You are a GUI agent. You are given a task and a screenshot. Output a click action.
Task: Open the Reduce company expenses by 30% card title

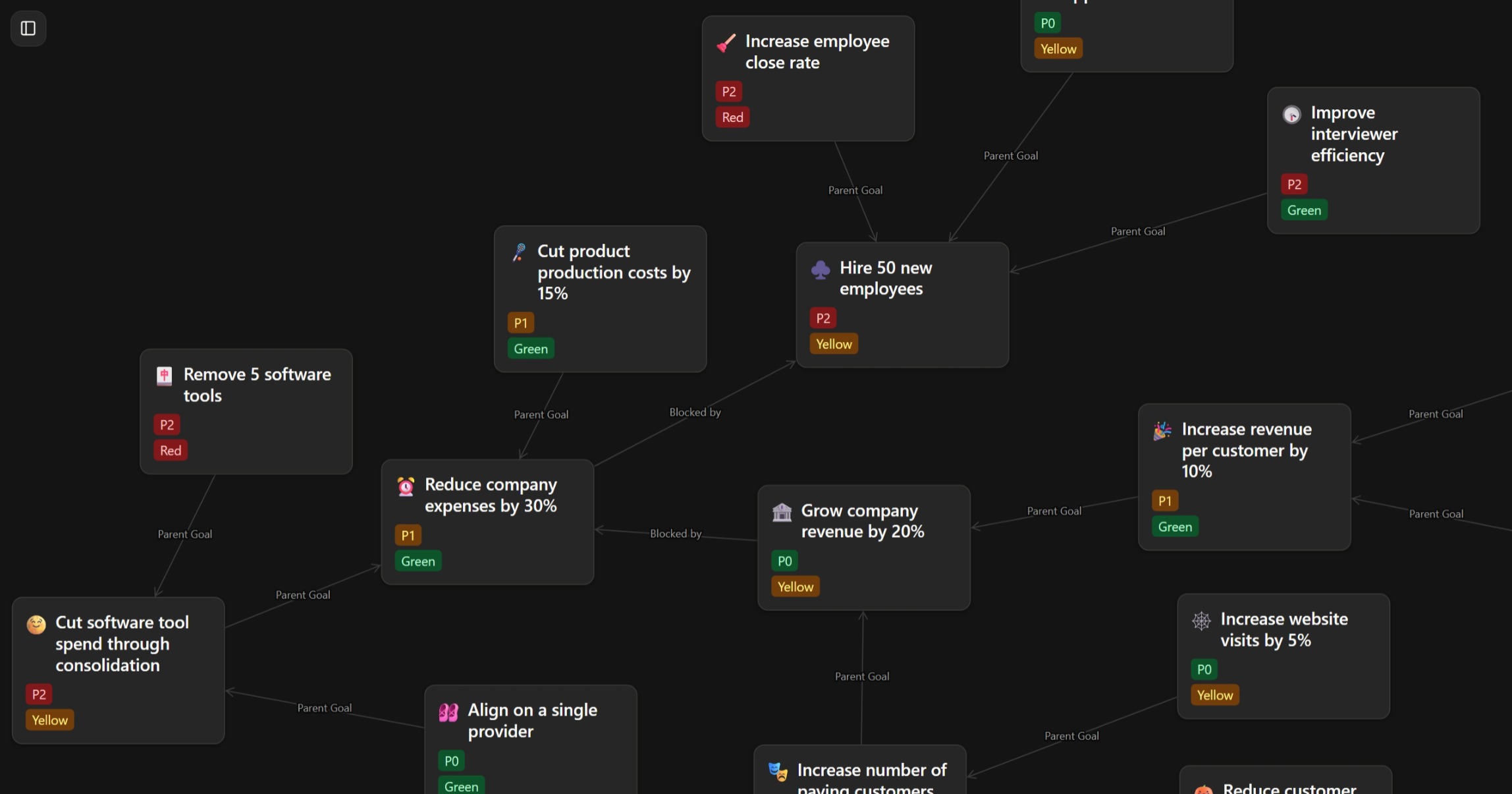(491, 495)
